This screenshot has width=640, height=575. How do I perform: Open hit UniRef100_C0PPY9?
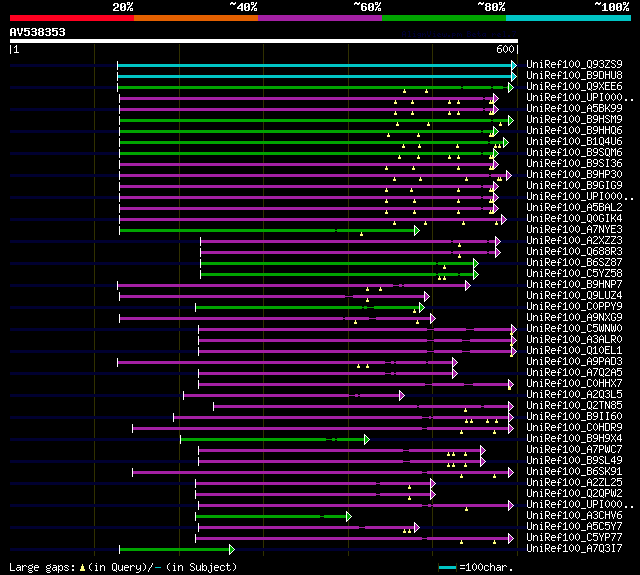click(x=574, y=307)
